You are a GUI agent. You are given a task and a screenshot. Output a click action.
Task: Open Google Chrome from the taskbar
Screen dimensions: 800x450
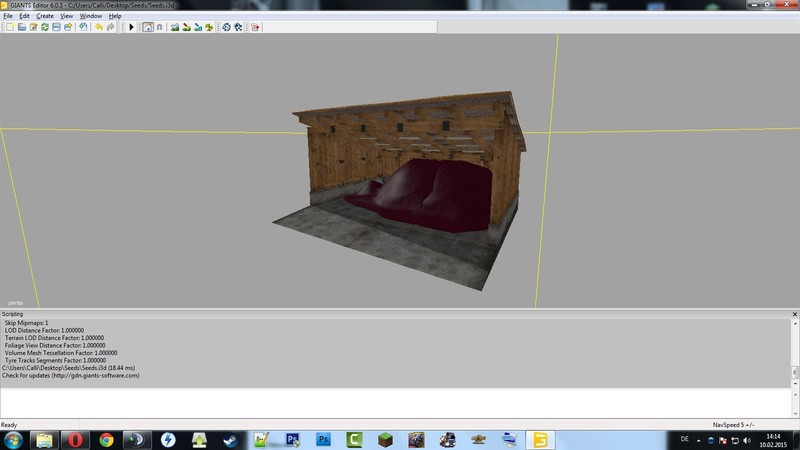(x=106, y=439)
